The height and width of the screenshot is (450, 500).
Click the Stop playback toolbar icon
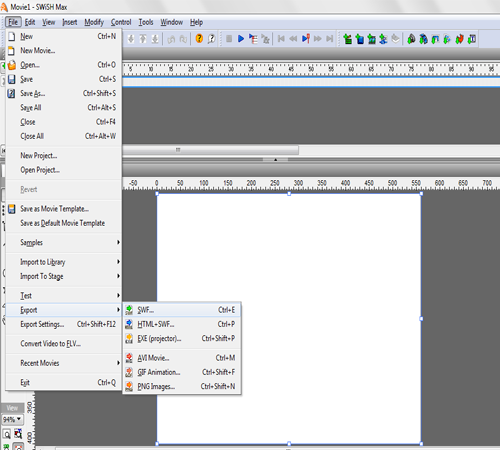tap(229, 39)
